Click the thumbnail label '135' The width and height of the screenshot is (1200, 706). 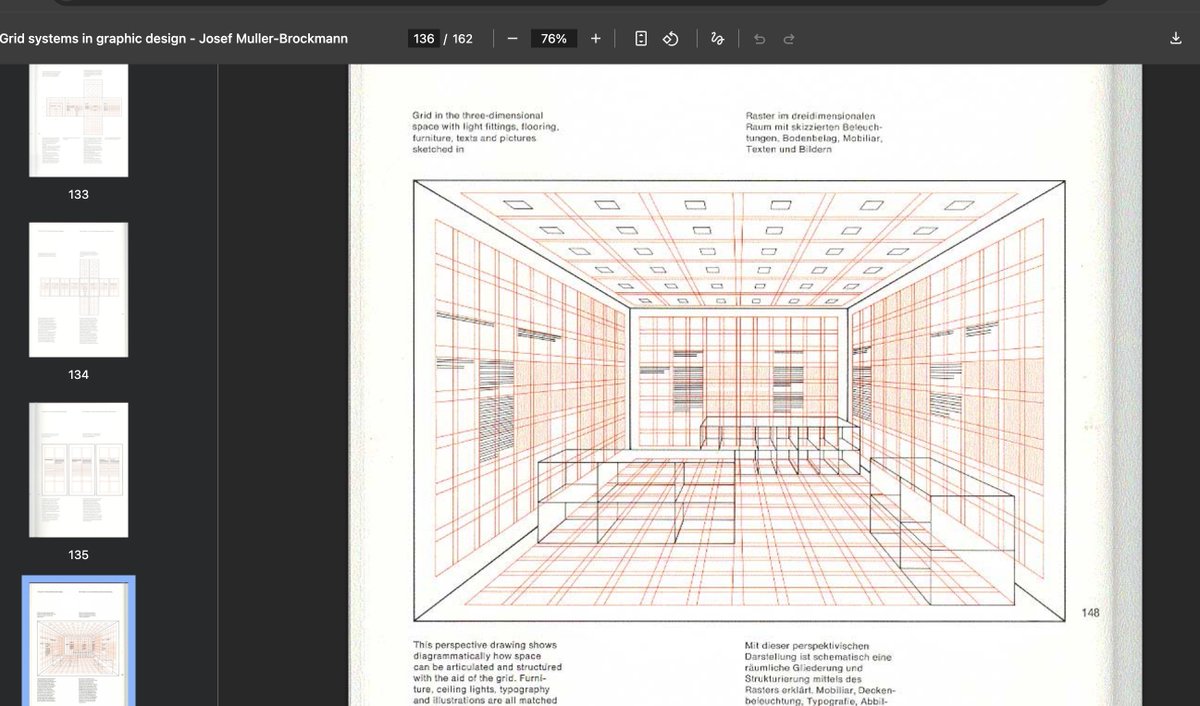pos(79,555)
